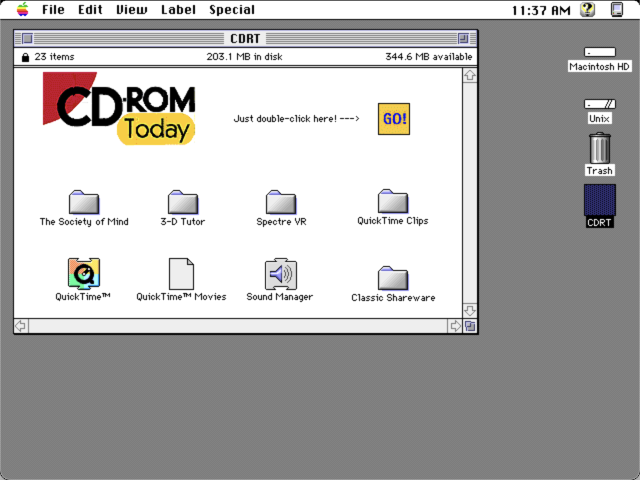Click the scroll down arrow
The width and height of the screenshot is (640, 480).
coord(470,311)
